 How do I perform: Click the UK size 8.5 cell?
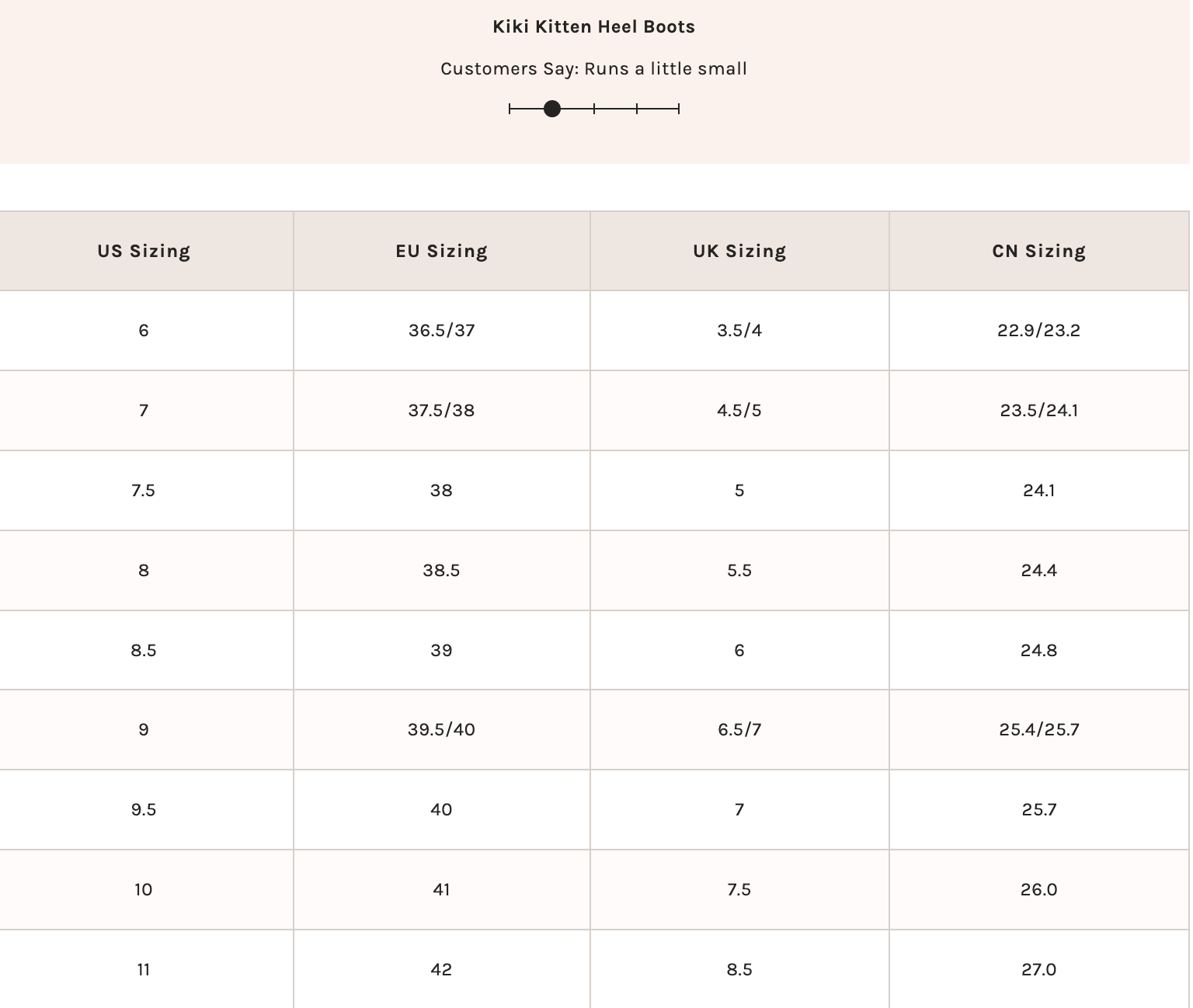739,970
